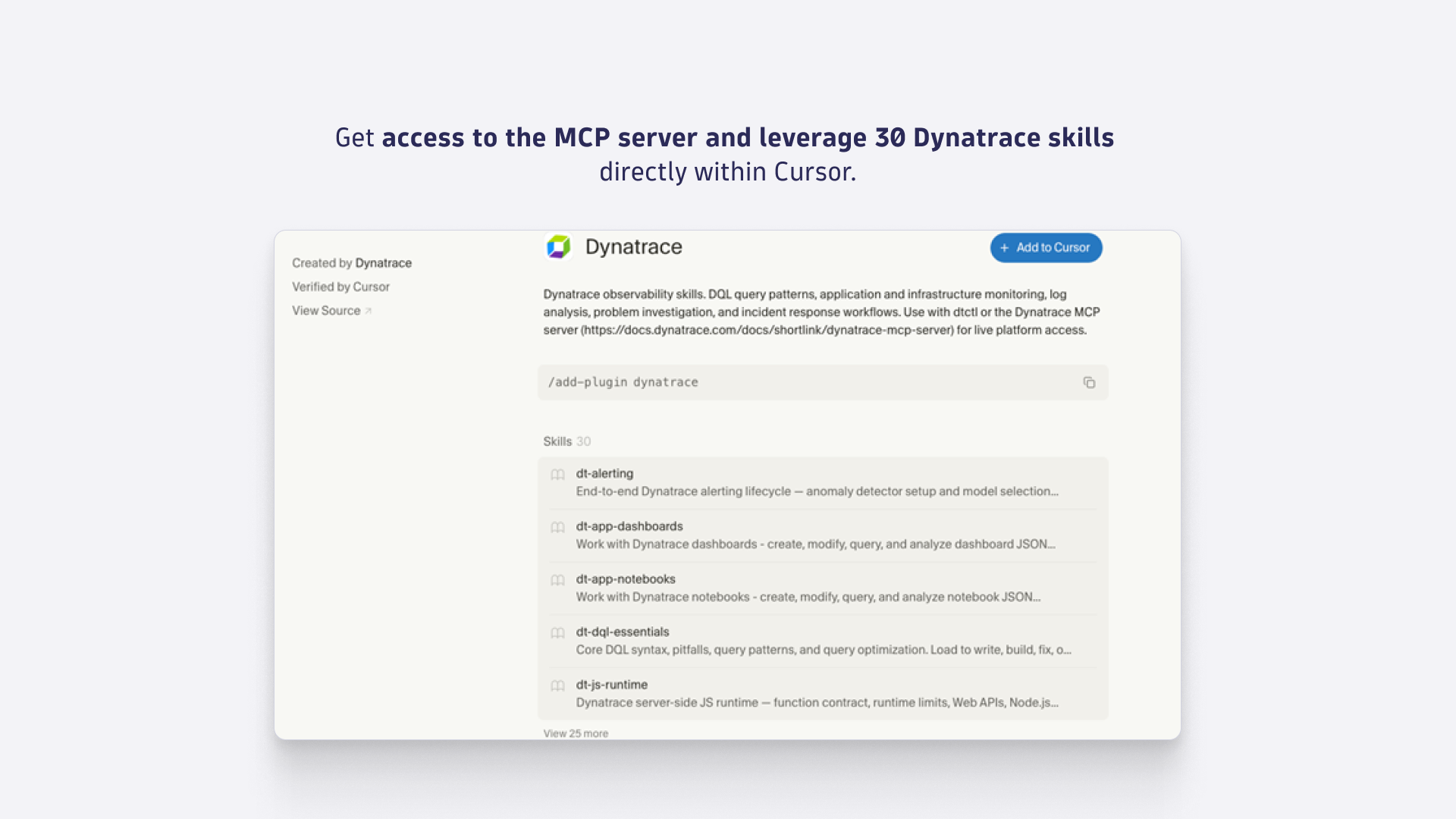Open the dt-js-runtime skill title
The width and height of the screenshot is (1456, 819).
(611, 684)
